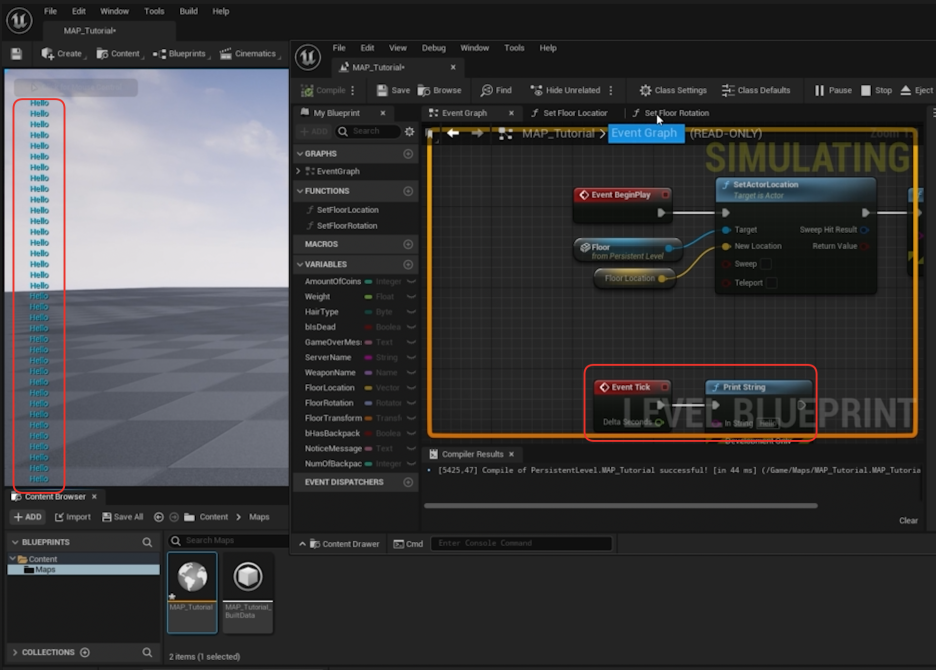The width and height of the screenshot is (936, 670).
Task: Toggle visibility eye for FloorLocation variable
Action: (411, 388)
